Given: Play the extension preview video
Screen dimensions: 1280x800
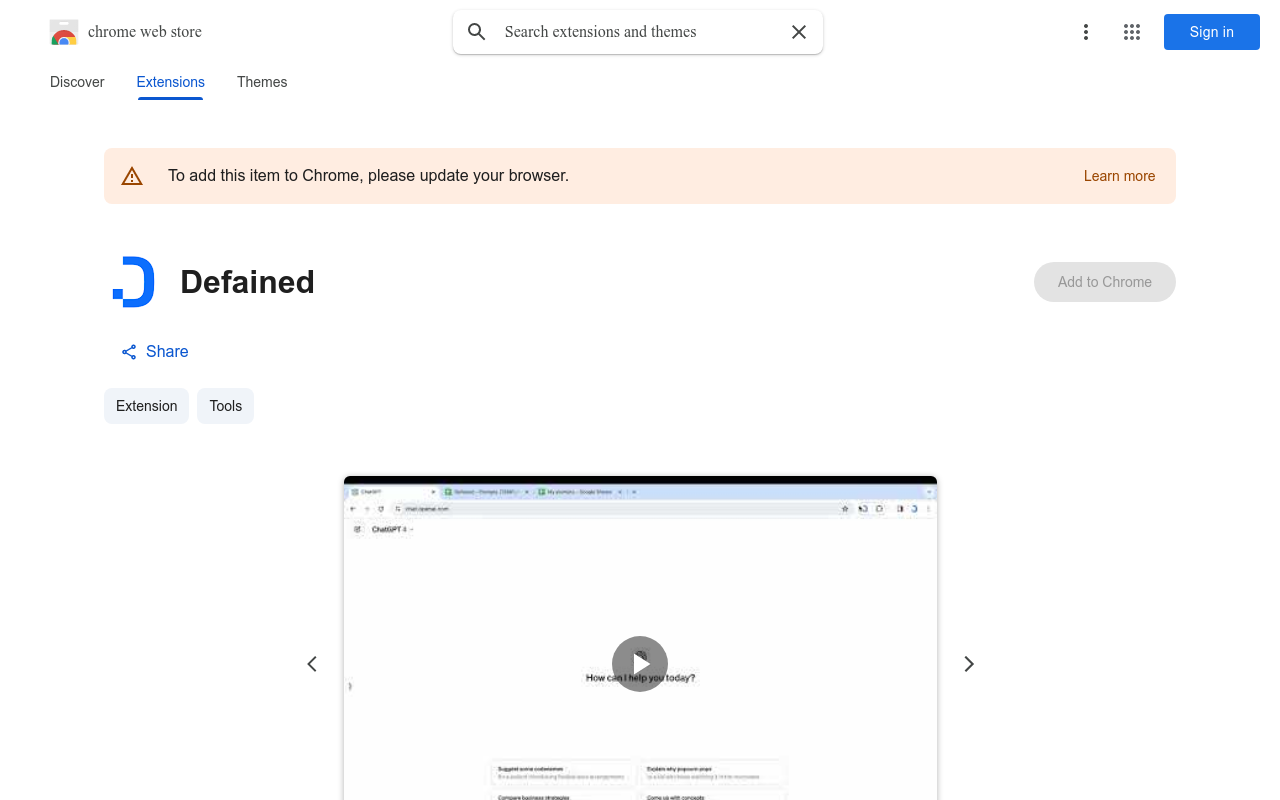Looking at the screenshot, I should click(640, 664).
